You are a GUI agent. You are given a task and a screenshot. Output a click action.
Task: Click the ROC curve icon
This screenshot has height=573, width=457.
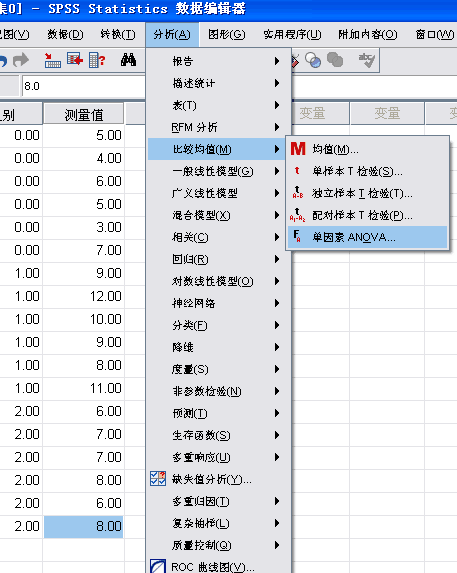[158, 566]
